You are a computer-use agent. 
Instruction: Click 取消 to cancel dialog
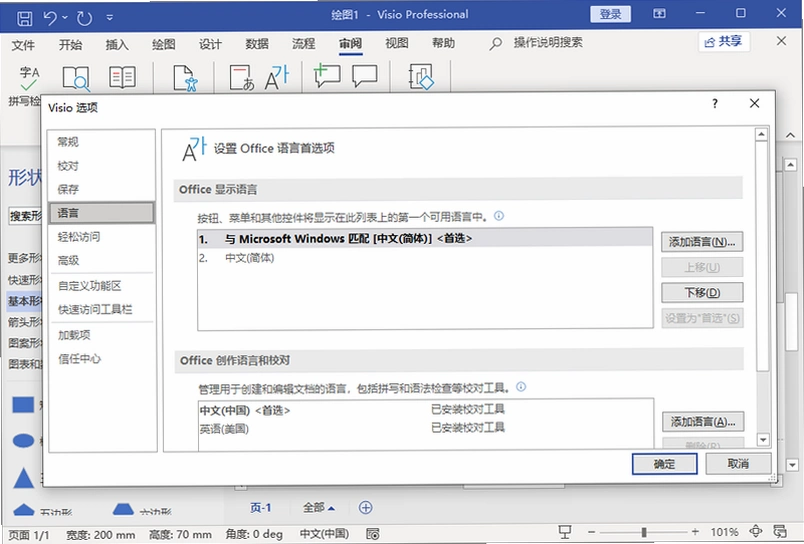[x=738, y=464]
